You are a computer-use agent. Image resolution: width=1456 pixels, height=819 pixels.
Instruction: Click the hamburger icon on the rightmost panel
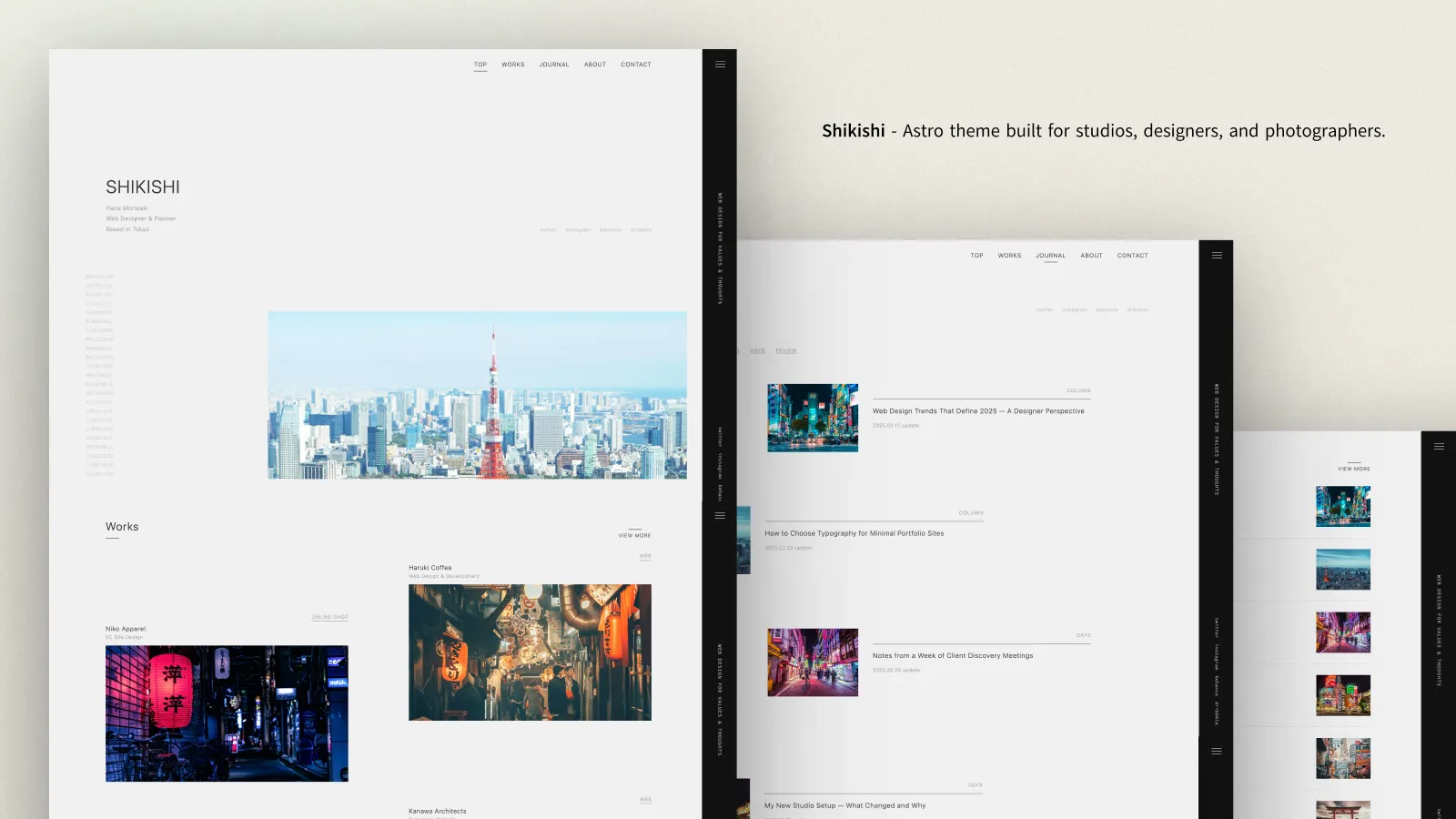pyautogui.click(x=1439, y=446)
